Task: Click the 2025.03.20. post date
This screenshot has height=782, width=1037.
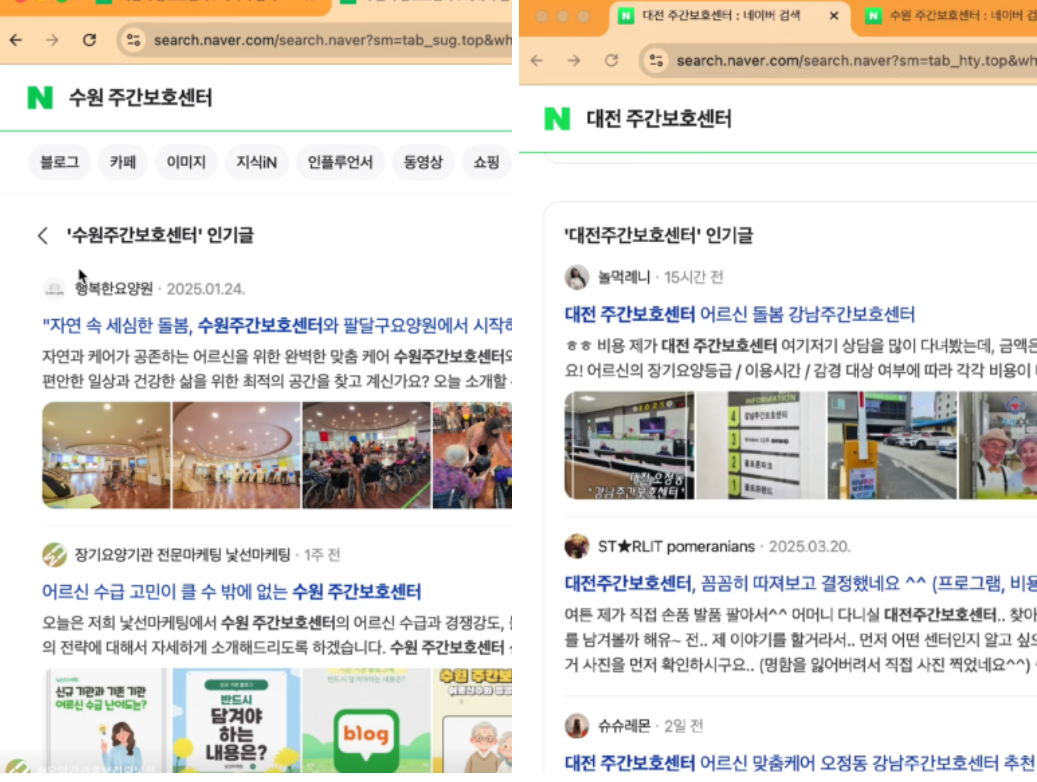Action: 809,546
